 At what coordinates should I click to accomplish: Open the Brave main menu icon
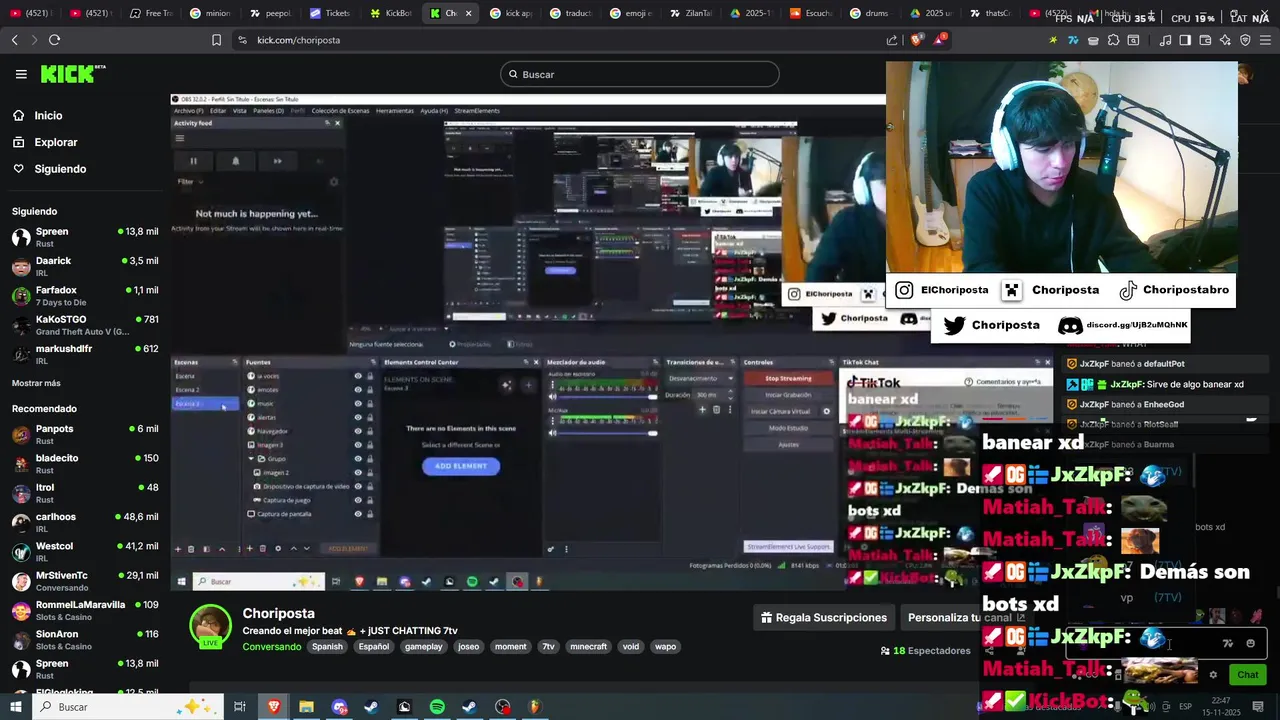[1265, 40]
